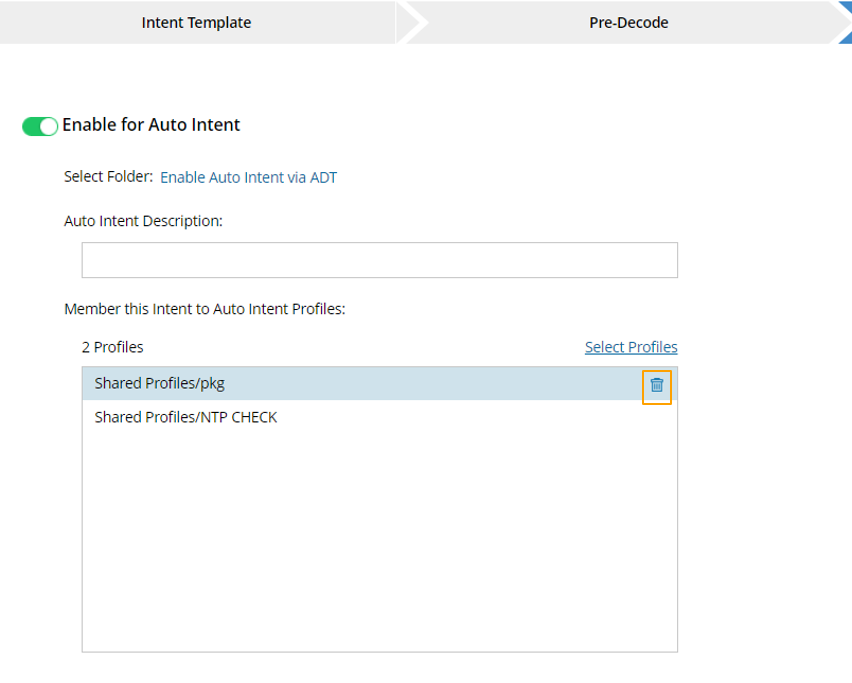Click the Enable for Auto Intent label
Image resolution: width=852 pixels, height=683 pixels.
151,125
